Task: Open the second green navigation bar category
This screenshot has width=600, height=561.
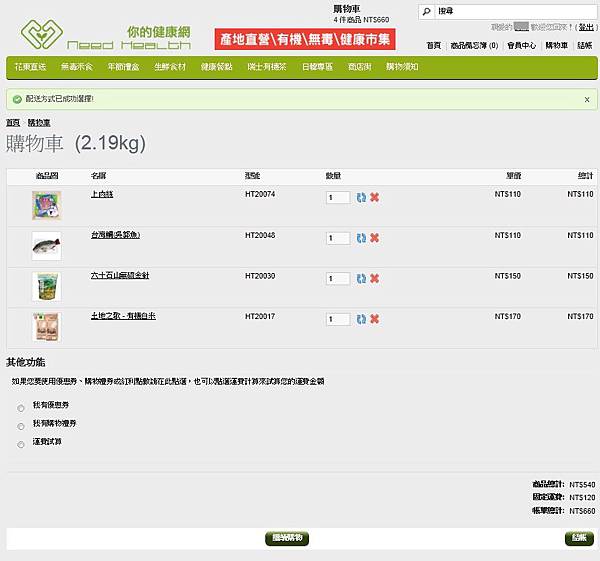Action: [77, 67]
